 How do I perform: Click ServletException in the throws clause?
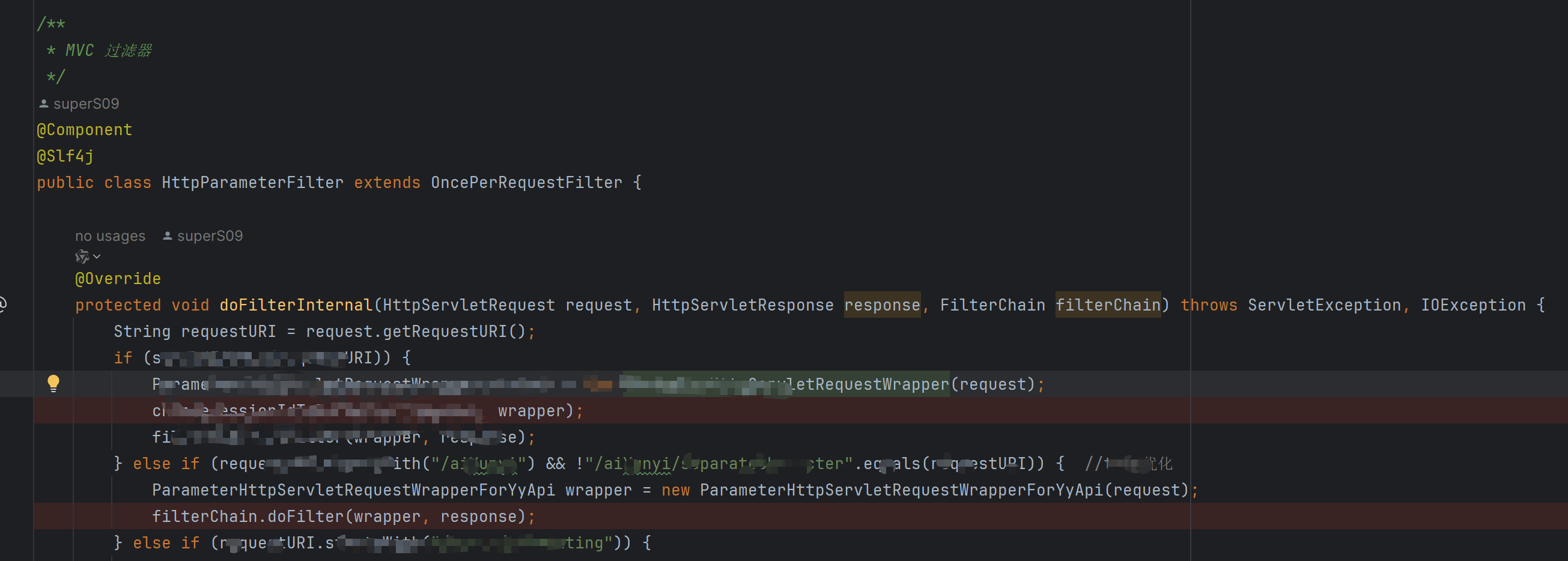[1325, 305]
